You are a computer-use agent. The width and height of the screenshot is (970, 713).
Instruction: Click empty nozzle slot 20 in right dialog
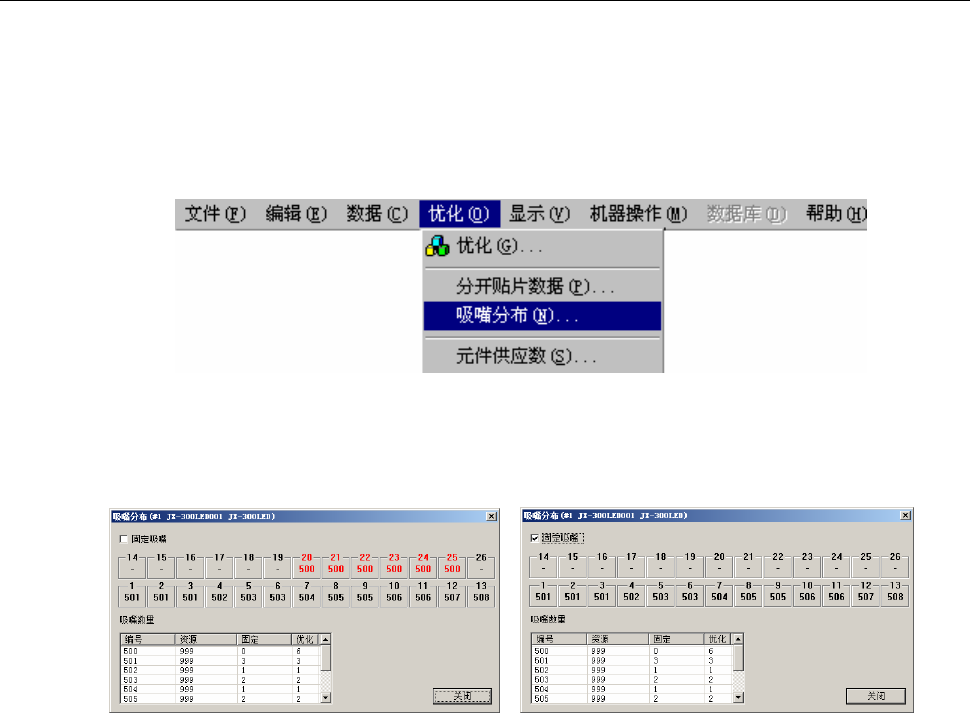coord(719,563)
